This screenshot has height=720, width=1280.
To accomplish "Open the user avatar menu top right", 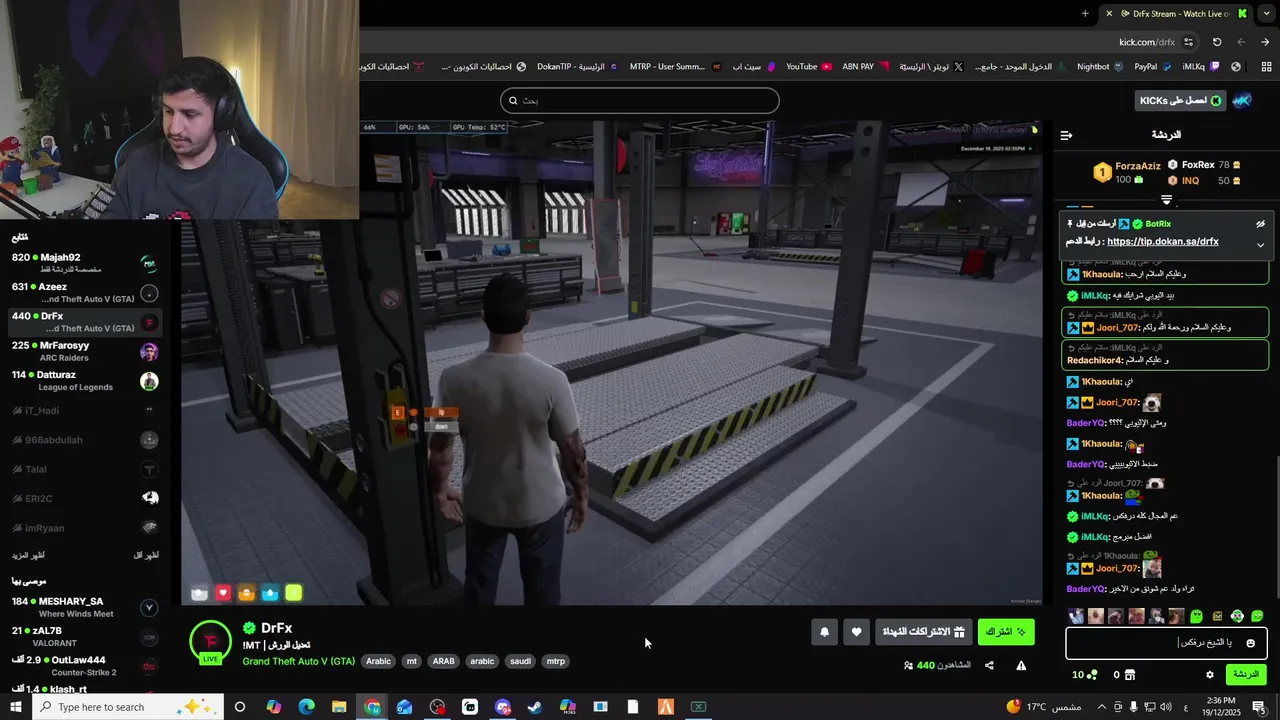I will tap(1243, 101).
